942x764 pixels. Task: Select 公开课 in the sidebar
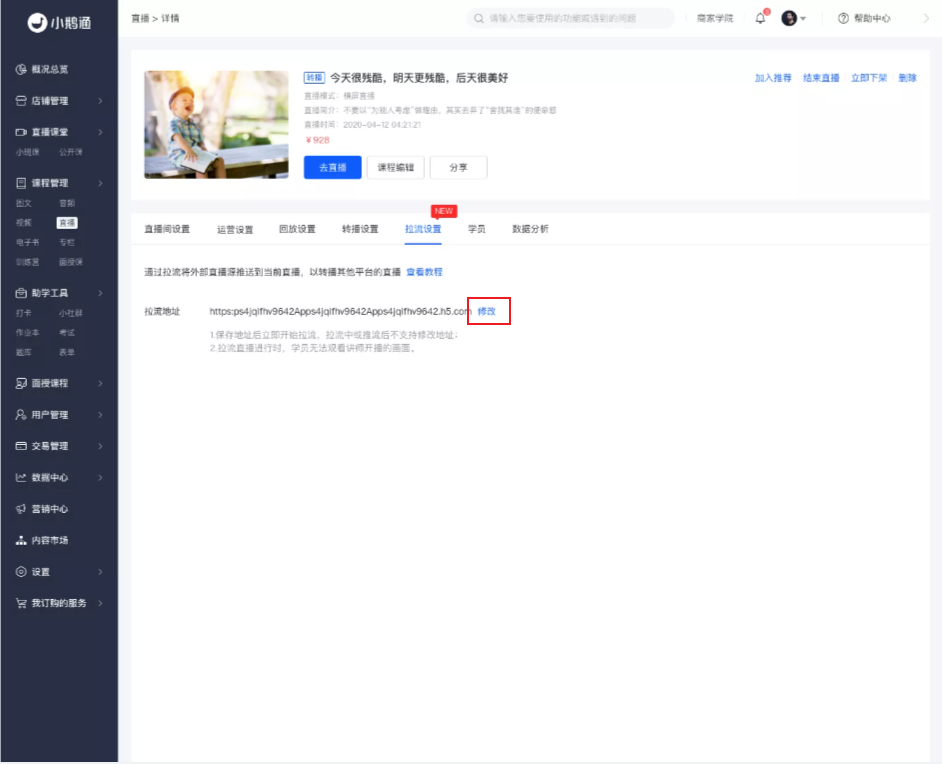click(71, 152)
